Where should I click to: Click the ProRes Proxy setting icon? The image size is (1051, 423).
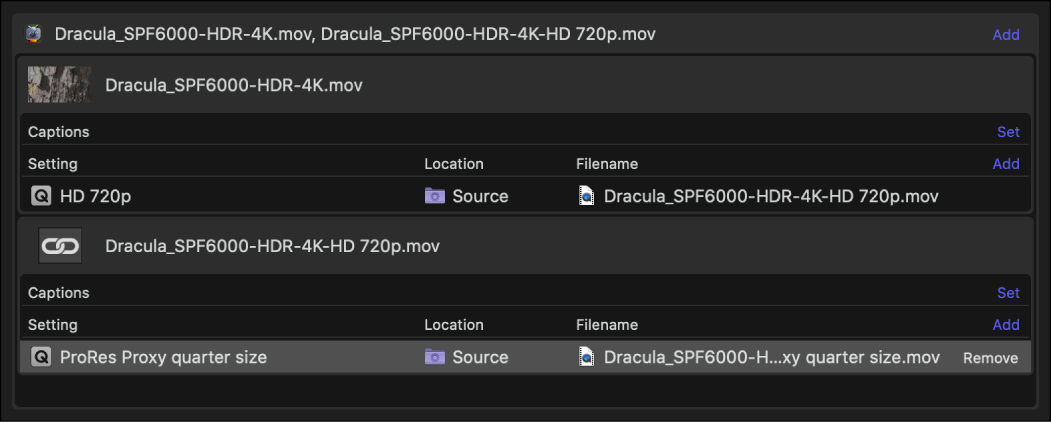tap(41, 357)
